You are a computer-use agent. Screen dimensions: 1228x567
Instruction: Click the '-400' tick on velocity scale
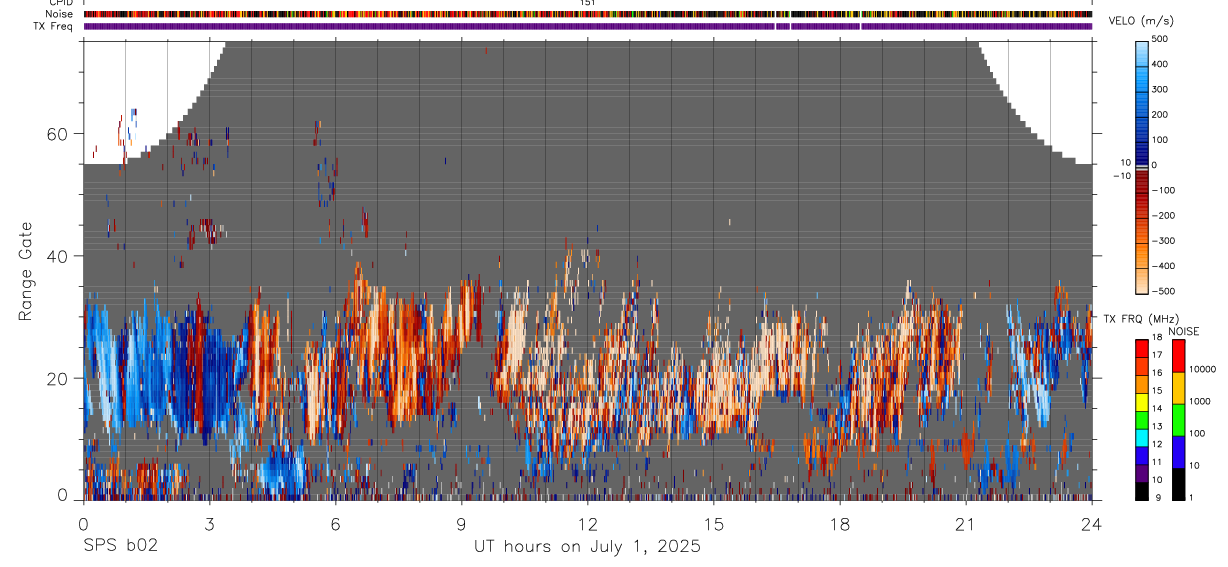(1165, 266)
